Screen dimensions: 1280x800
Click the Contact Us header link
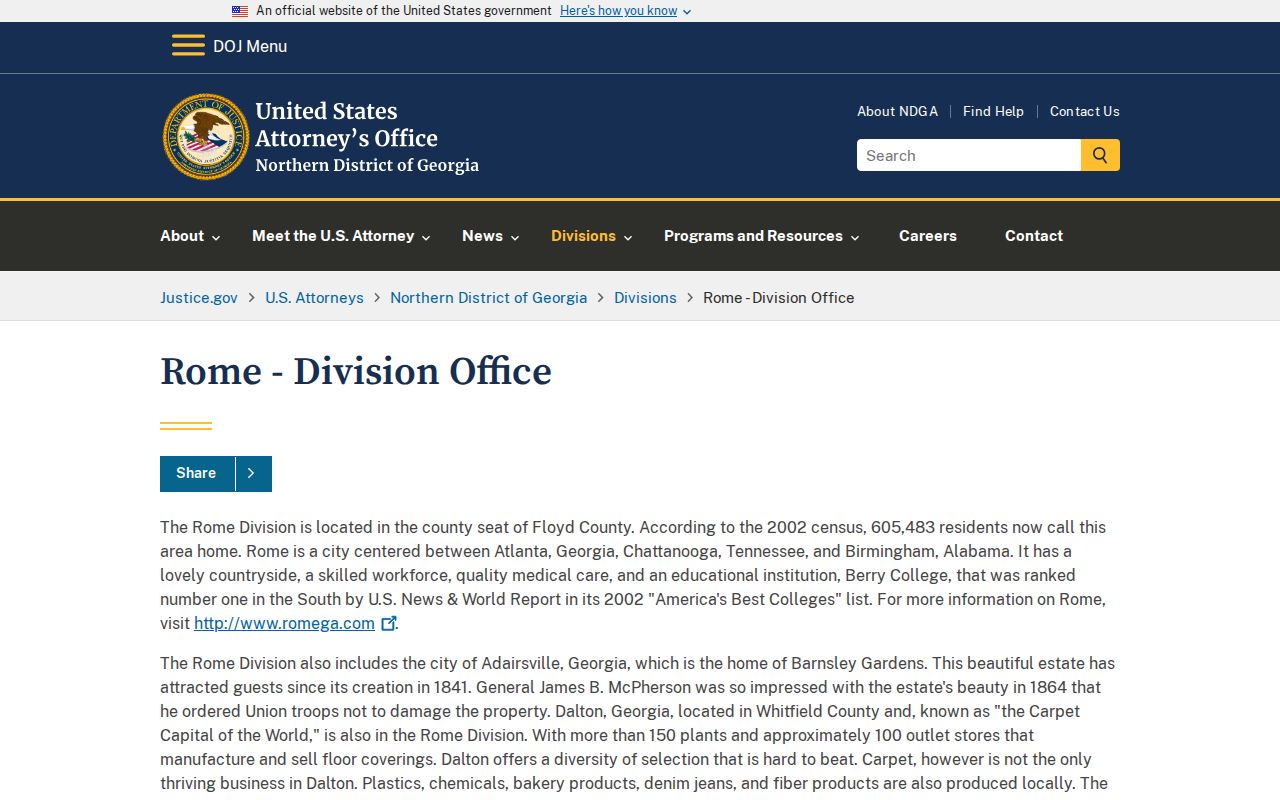pyautogui.click(x=1085, y=111)
